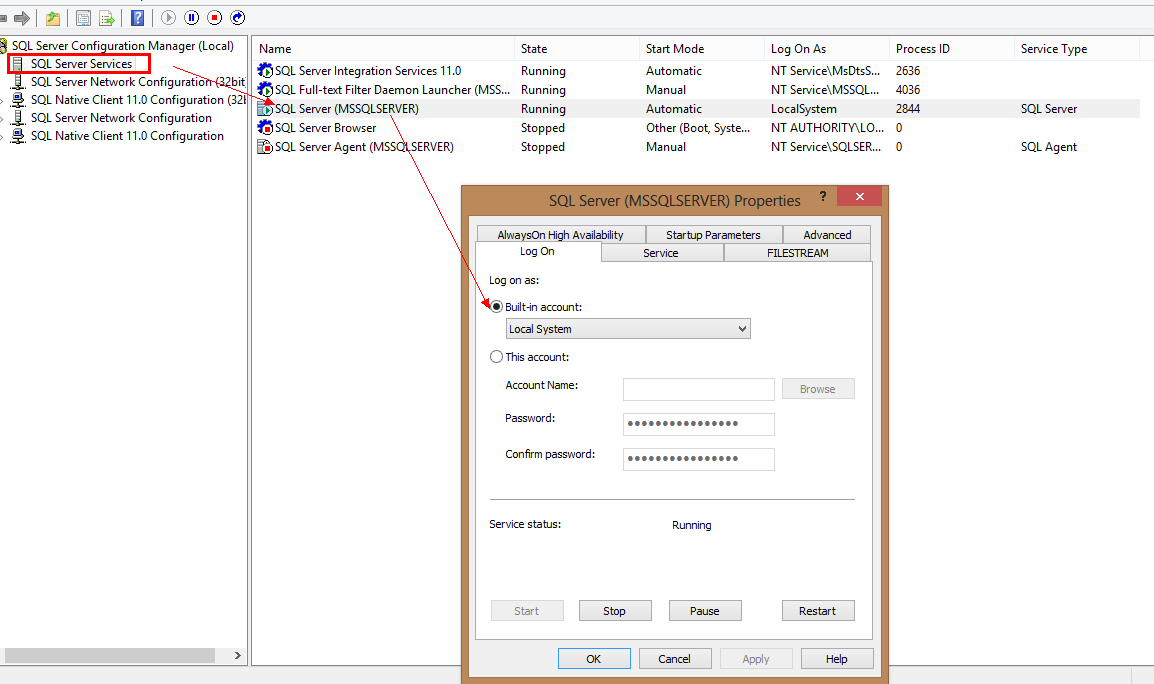Click the SQL Agent service type cell
The height and width of the screenshot is (684, 1154).
coord(1048,147)
